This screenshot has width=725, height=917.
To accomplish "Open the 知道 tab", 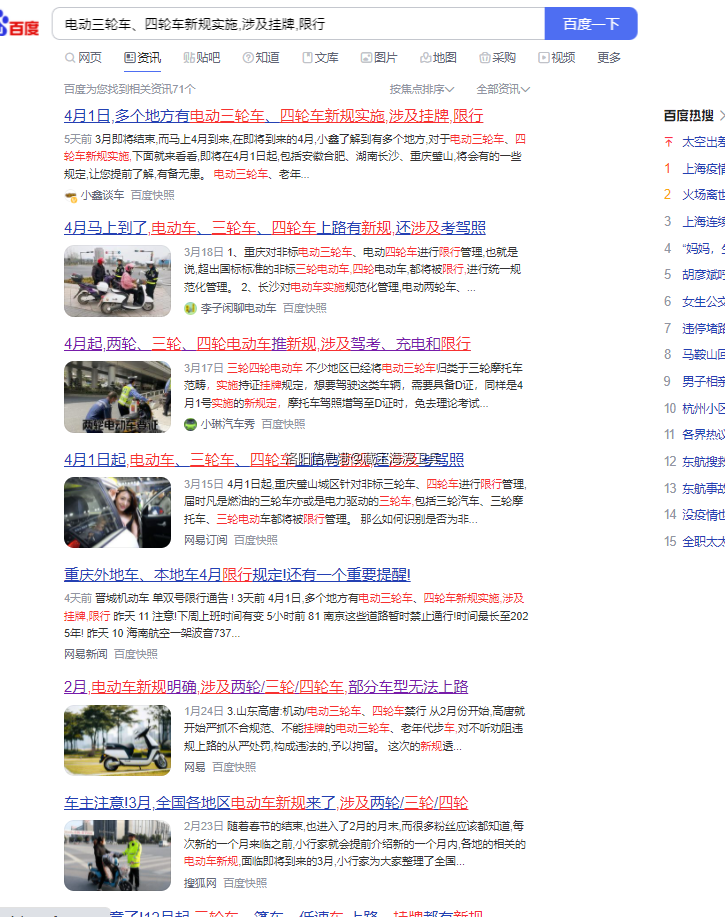I will pos(261,57).
